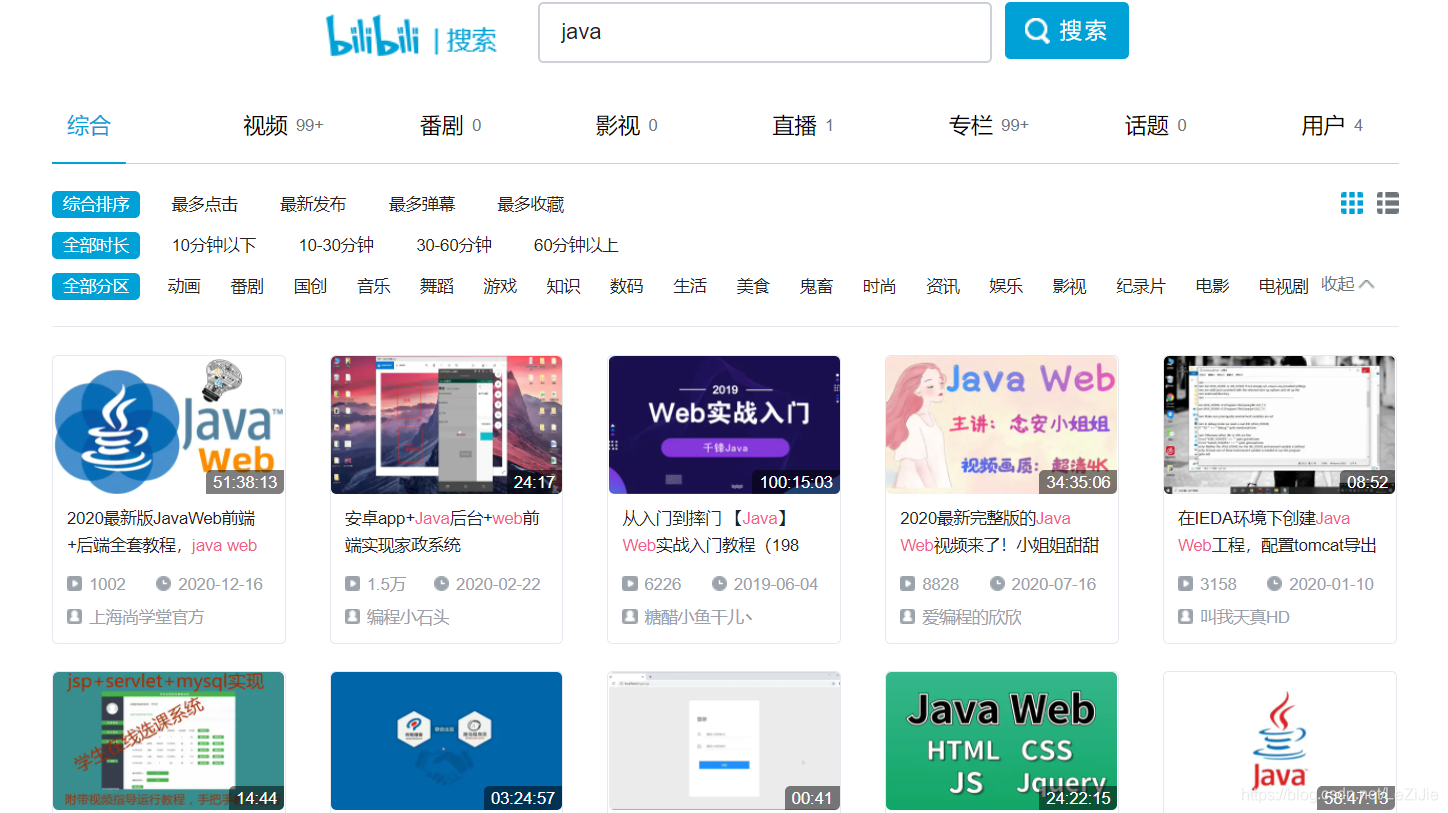Click clock icon beside 2020-02-22

pos(442,584)
